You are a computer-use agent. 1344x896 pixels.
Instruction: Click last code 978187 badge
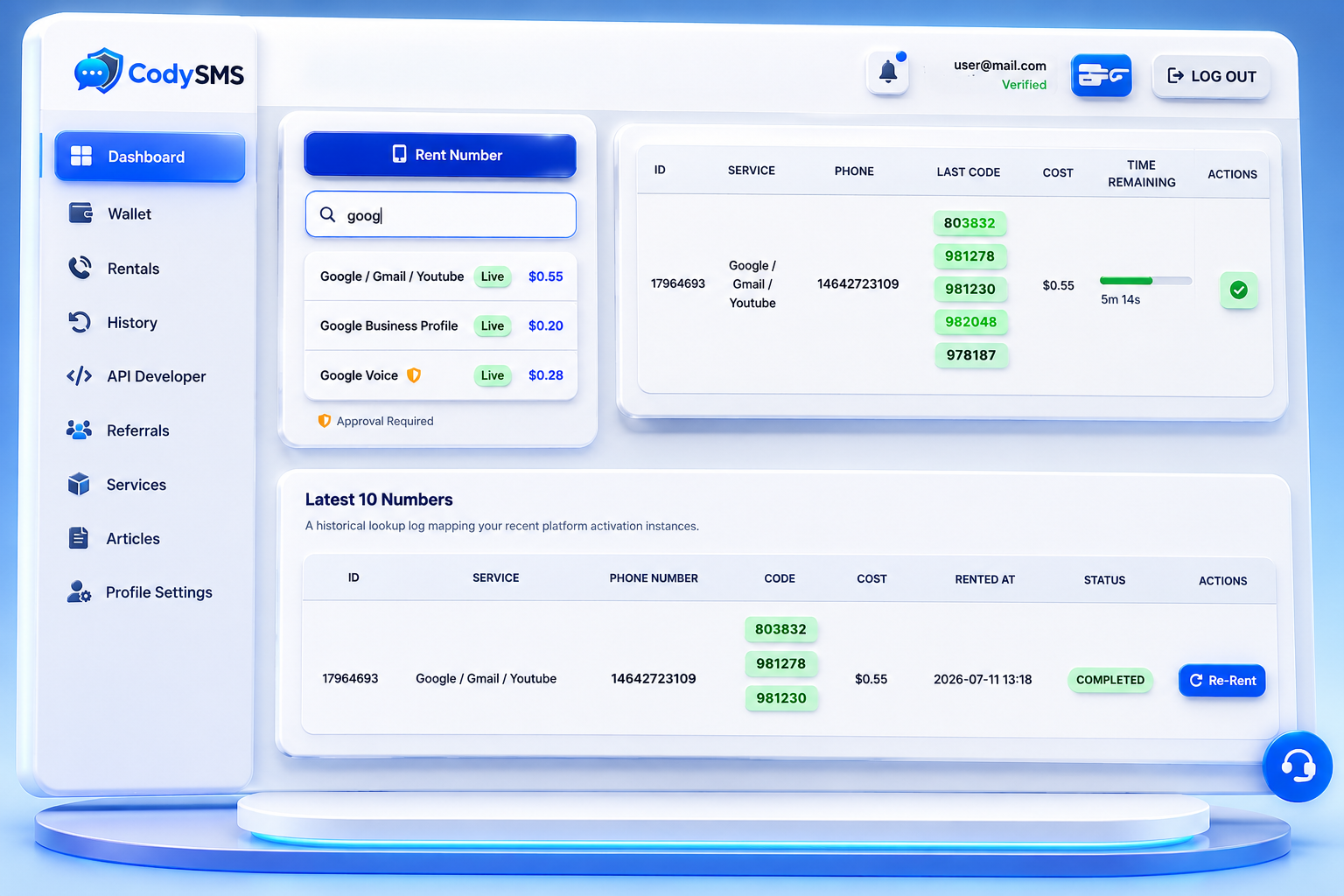(x=971, y=355)
